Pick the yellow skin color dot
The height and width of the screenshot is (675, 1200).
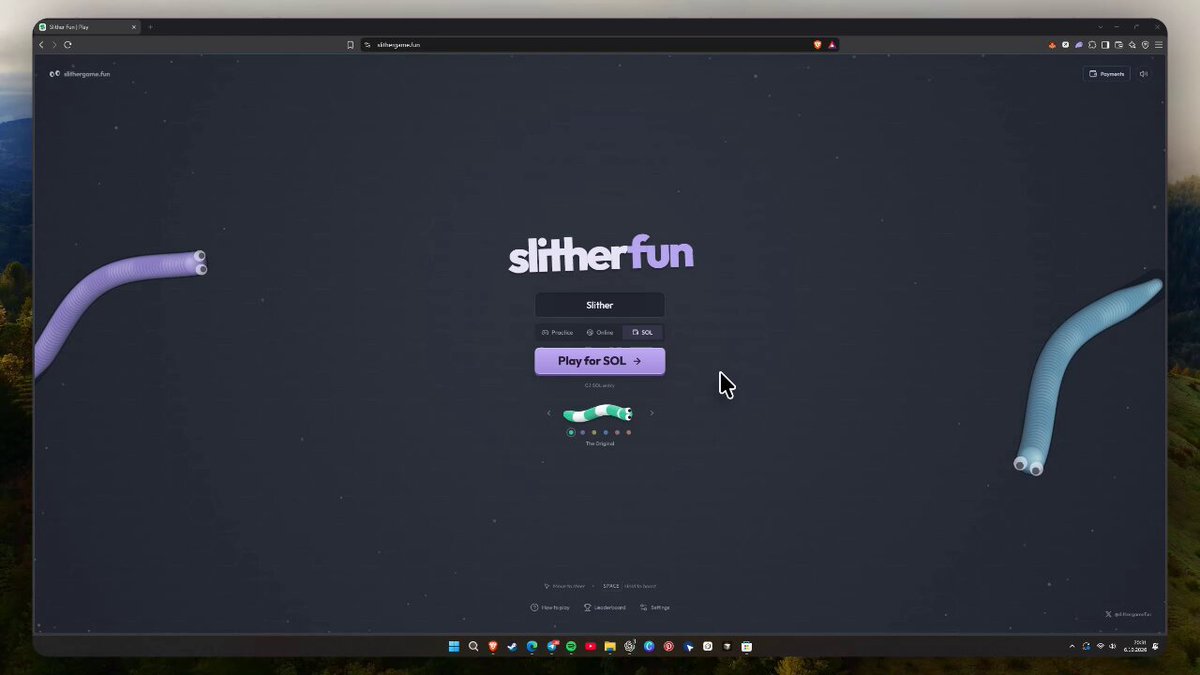click(594, 432)
